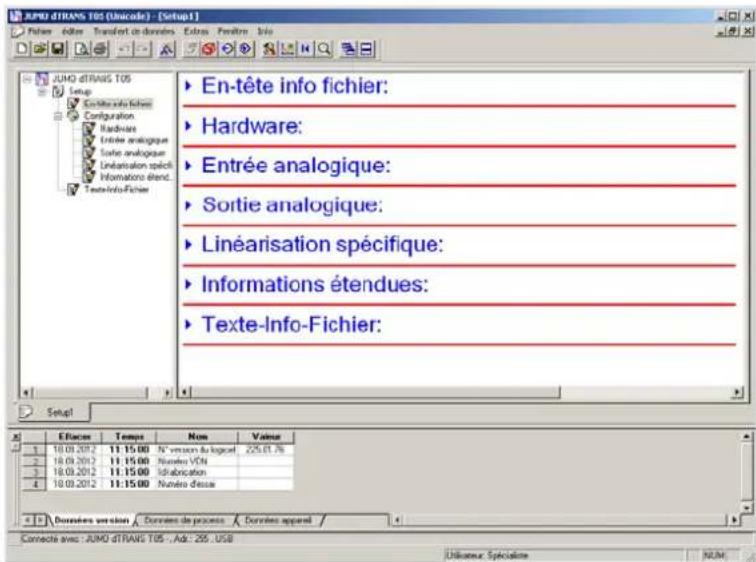The image size is (756, 562).
Task: Click the Open folder toolbar icon
Action: coord(40,49)
